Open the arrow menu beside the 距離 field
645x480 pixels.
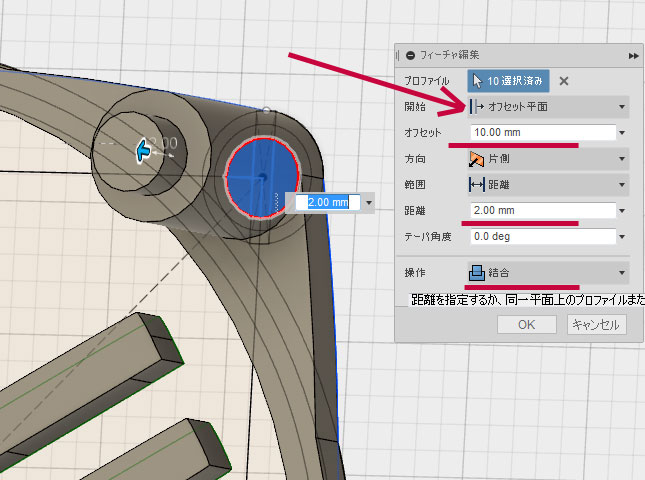click(622, 211)
